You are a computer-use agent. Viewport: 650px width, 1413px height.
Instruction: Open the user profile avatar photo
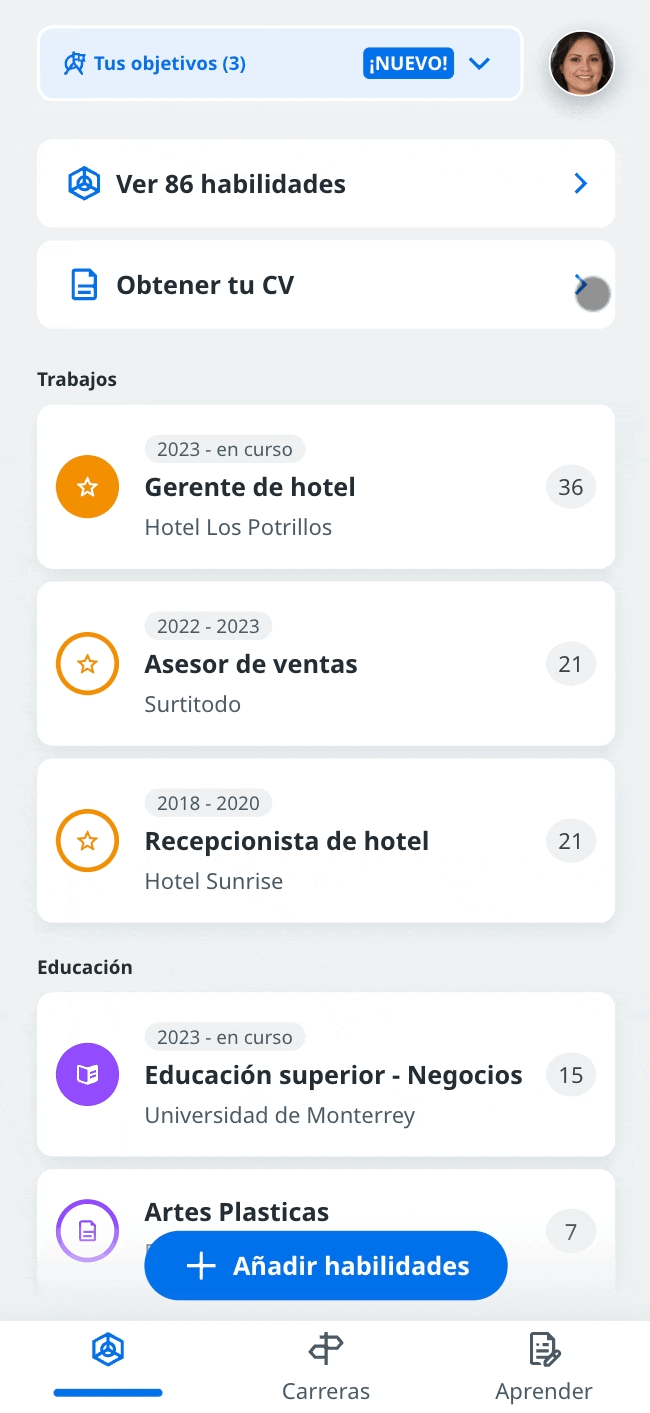[x=582, y=63]
